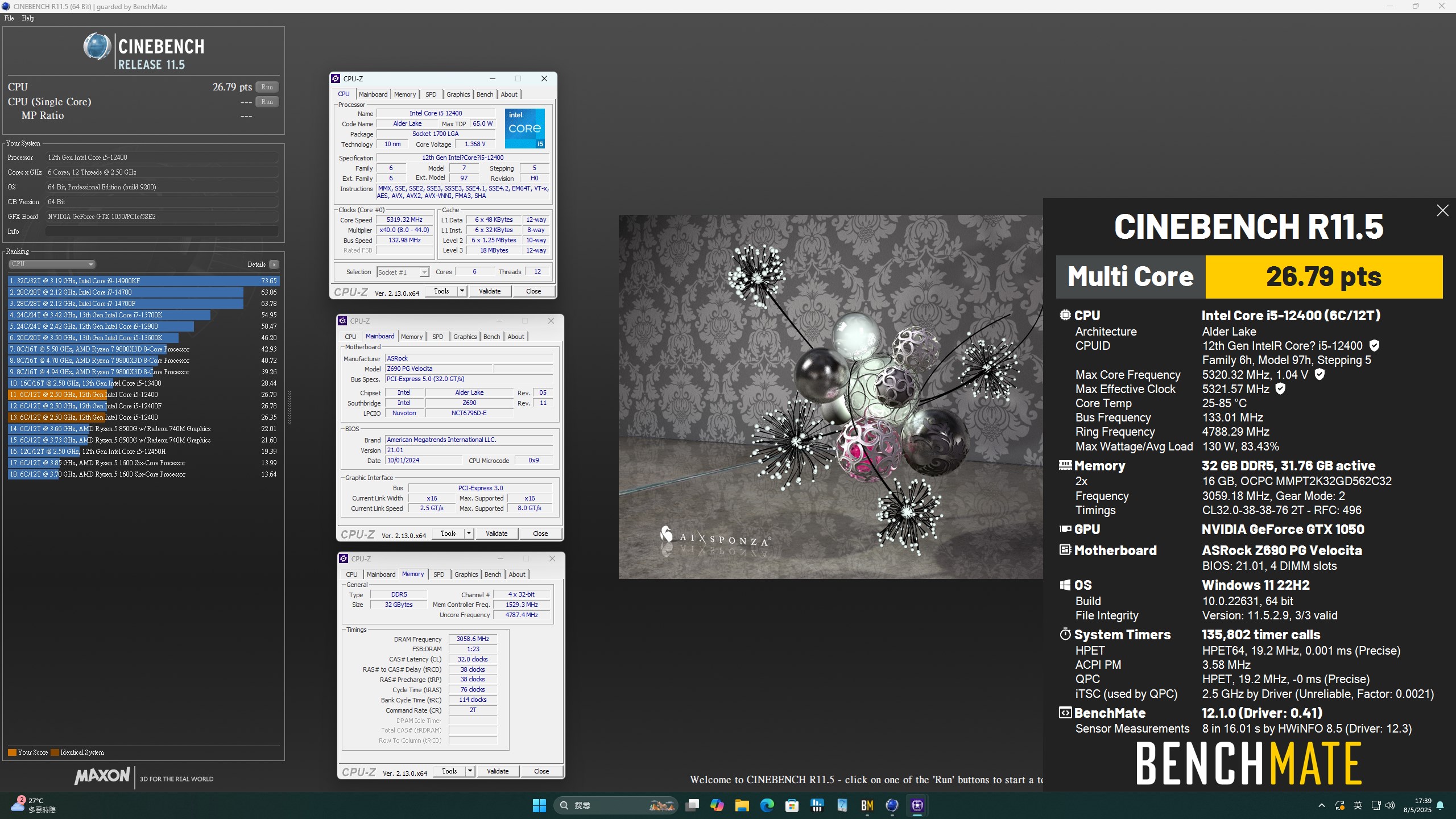
Task: Click CPU-Z title icon in middle window
Action: (x=343, y=321)
